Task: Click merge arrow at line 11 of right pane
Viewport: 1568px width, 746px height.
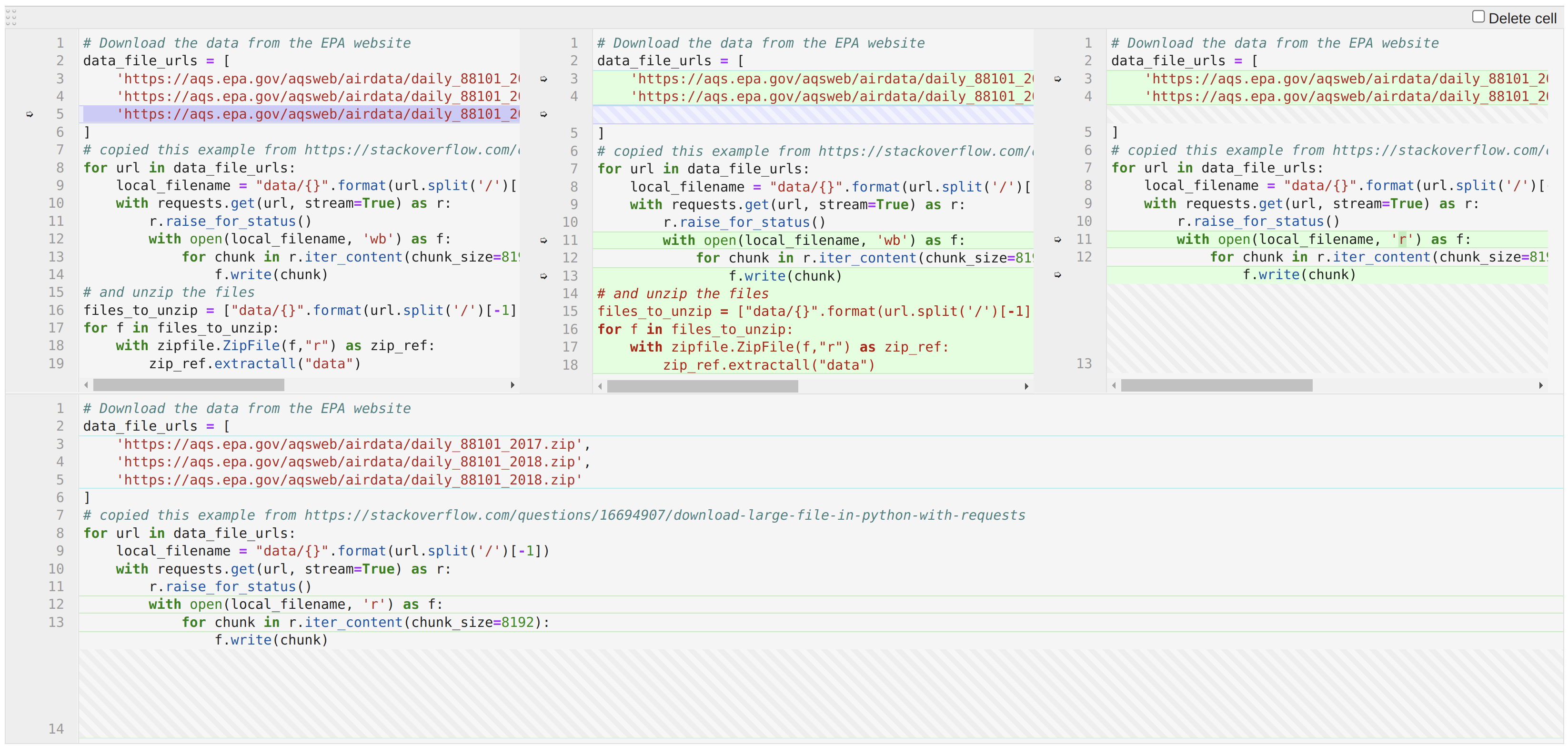Action: click(x=1058, y=240)
